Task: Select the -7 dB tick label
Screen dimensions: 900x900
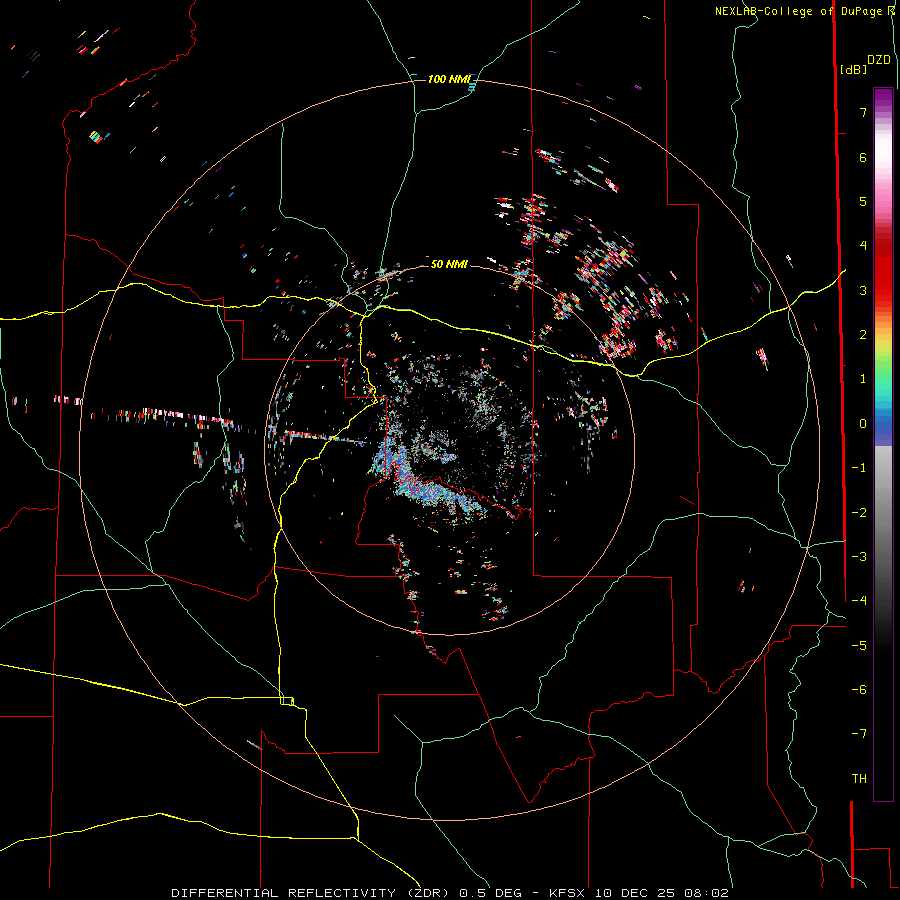Action: coord(859,734)
